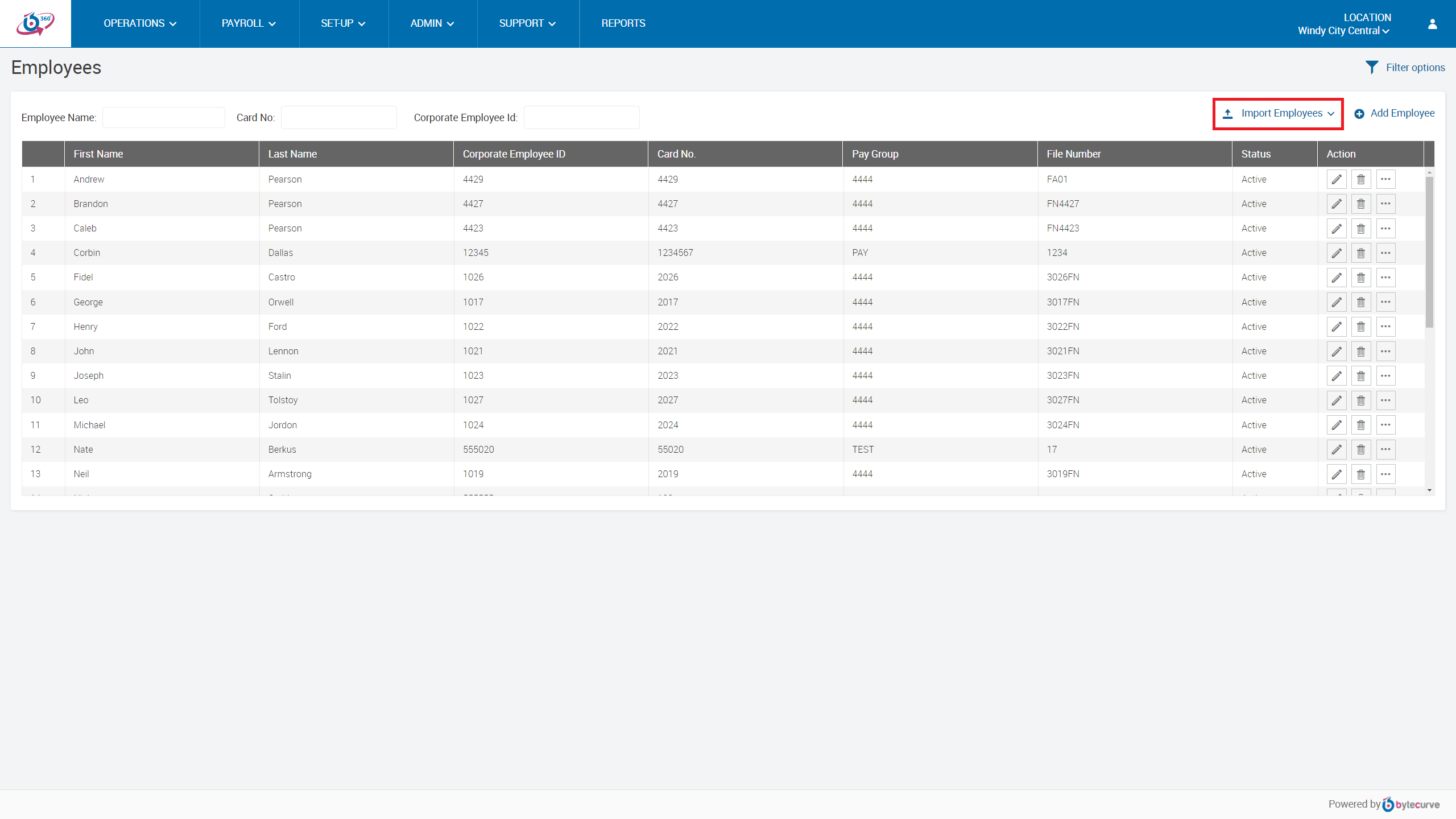Viewport: 1456px width, 819px height.
Task: Click pencil icon for Leo Tolstoy row
Action: click(x=1336, y=400)
